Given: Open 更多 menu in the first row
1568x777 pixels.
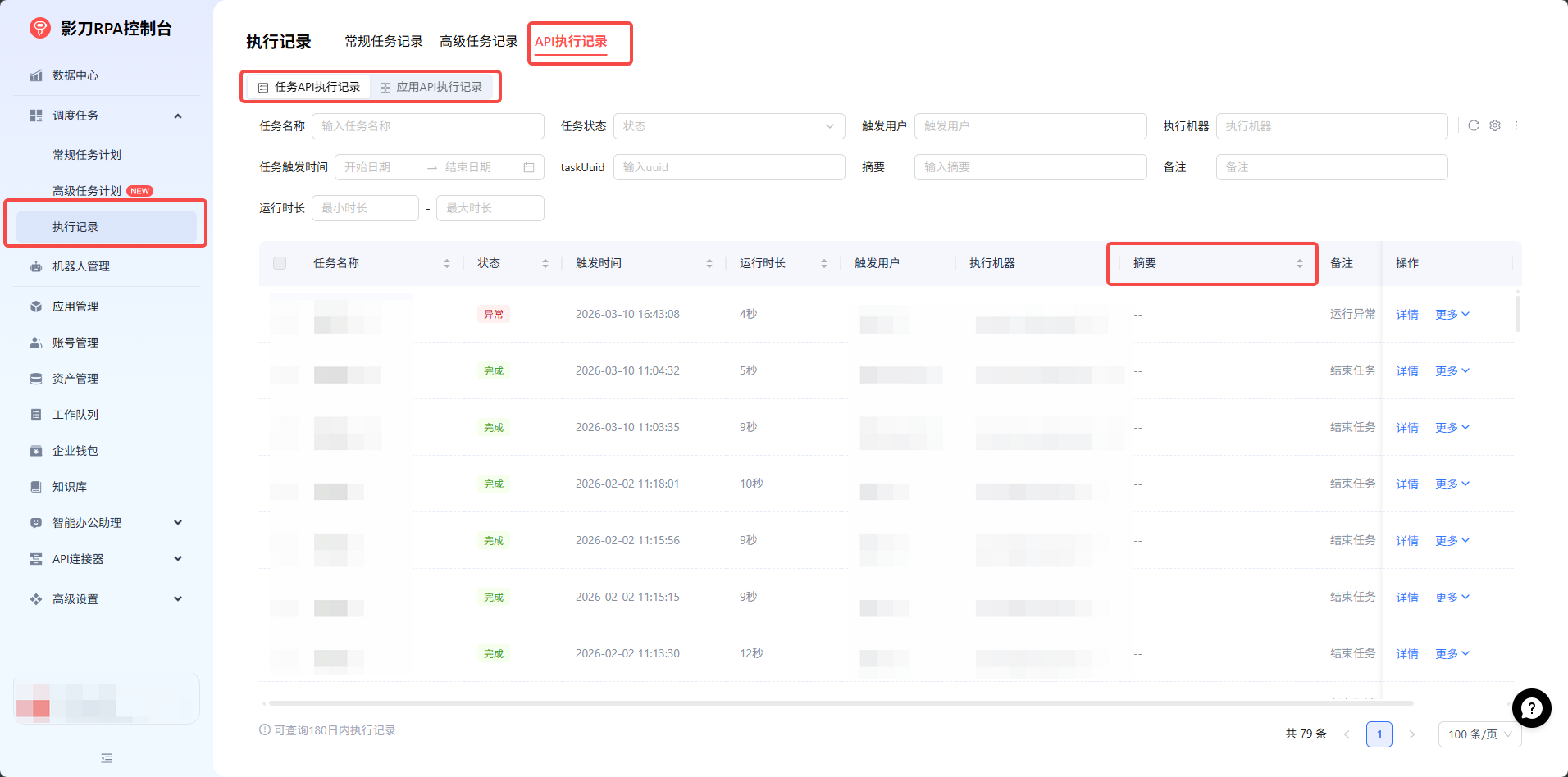Looking at the screenshot, I should pyautogui.click(x=1452, y=315).
